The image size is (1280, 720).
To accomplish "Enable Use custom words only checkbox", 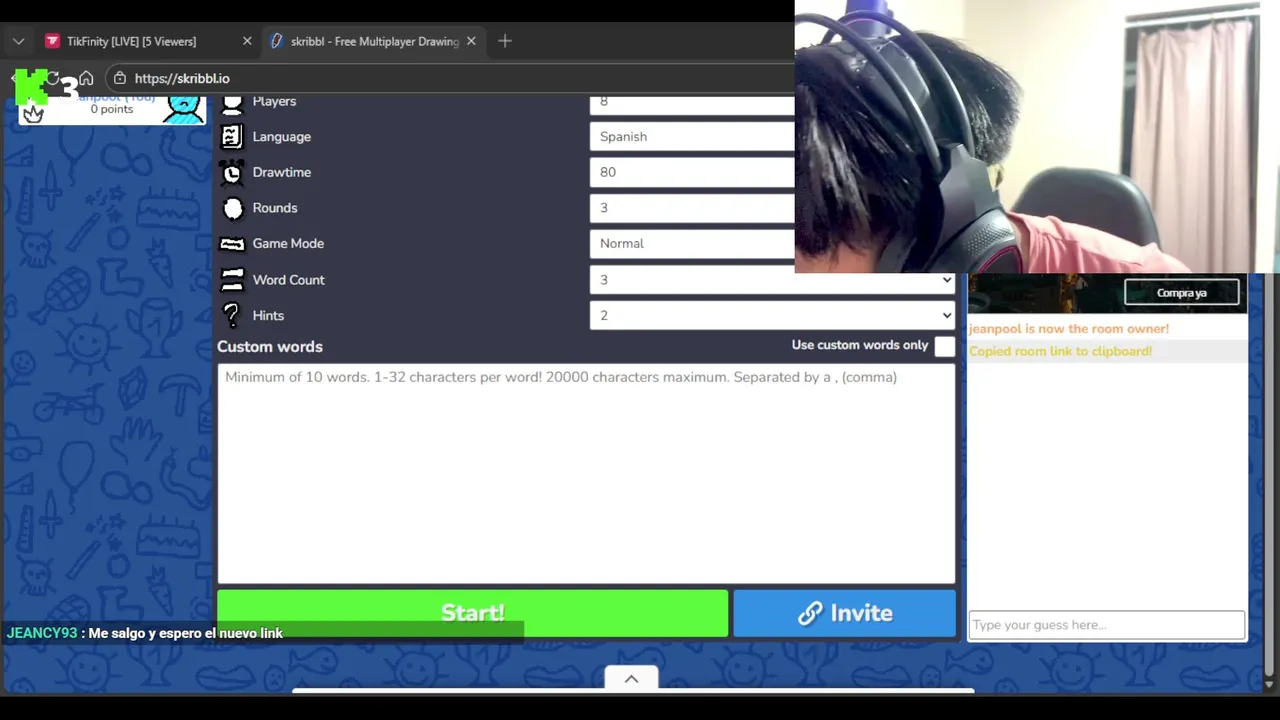I will click(945, 346).
